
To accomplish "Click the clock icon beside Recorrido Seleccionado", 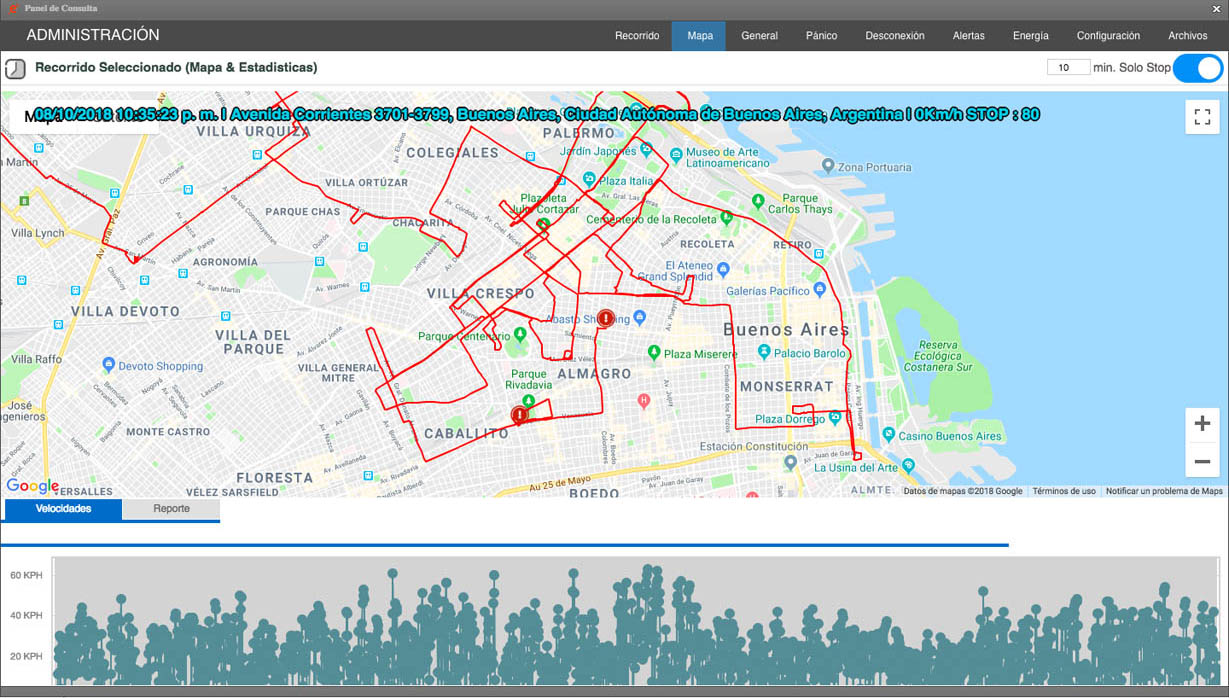I will coord(15,68).
